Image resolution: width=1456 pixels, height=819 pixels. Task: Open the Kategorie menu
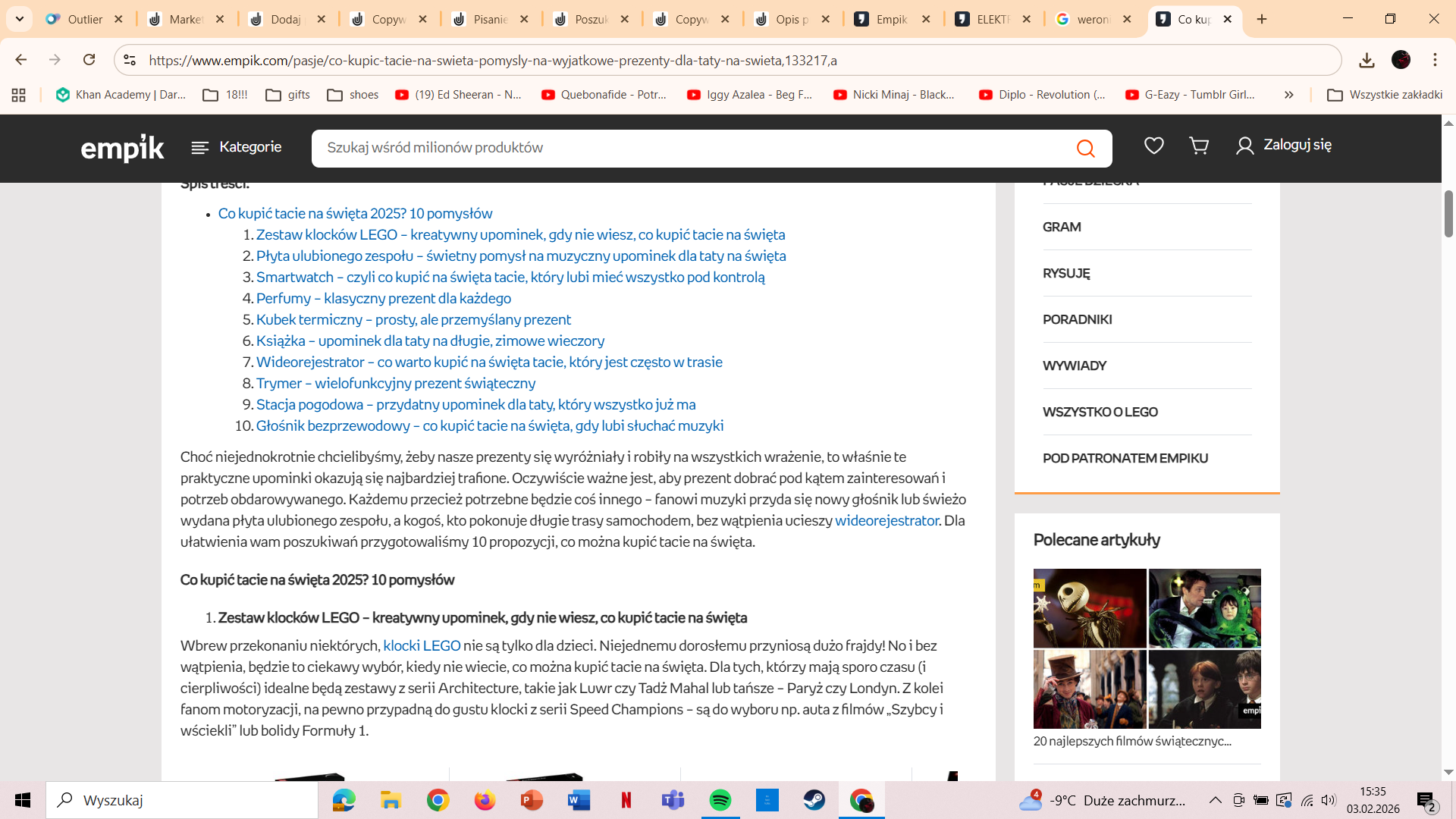point(236,147)
